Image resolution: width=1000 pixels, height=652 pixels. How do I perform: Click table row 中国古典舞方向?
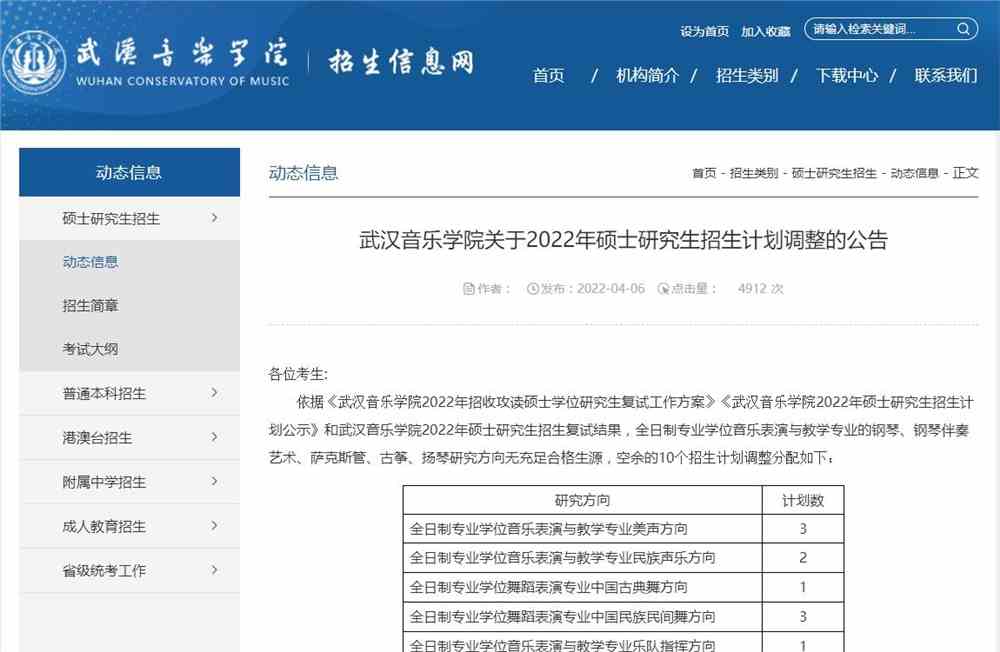(623, 587)
